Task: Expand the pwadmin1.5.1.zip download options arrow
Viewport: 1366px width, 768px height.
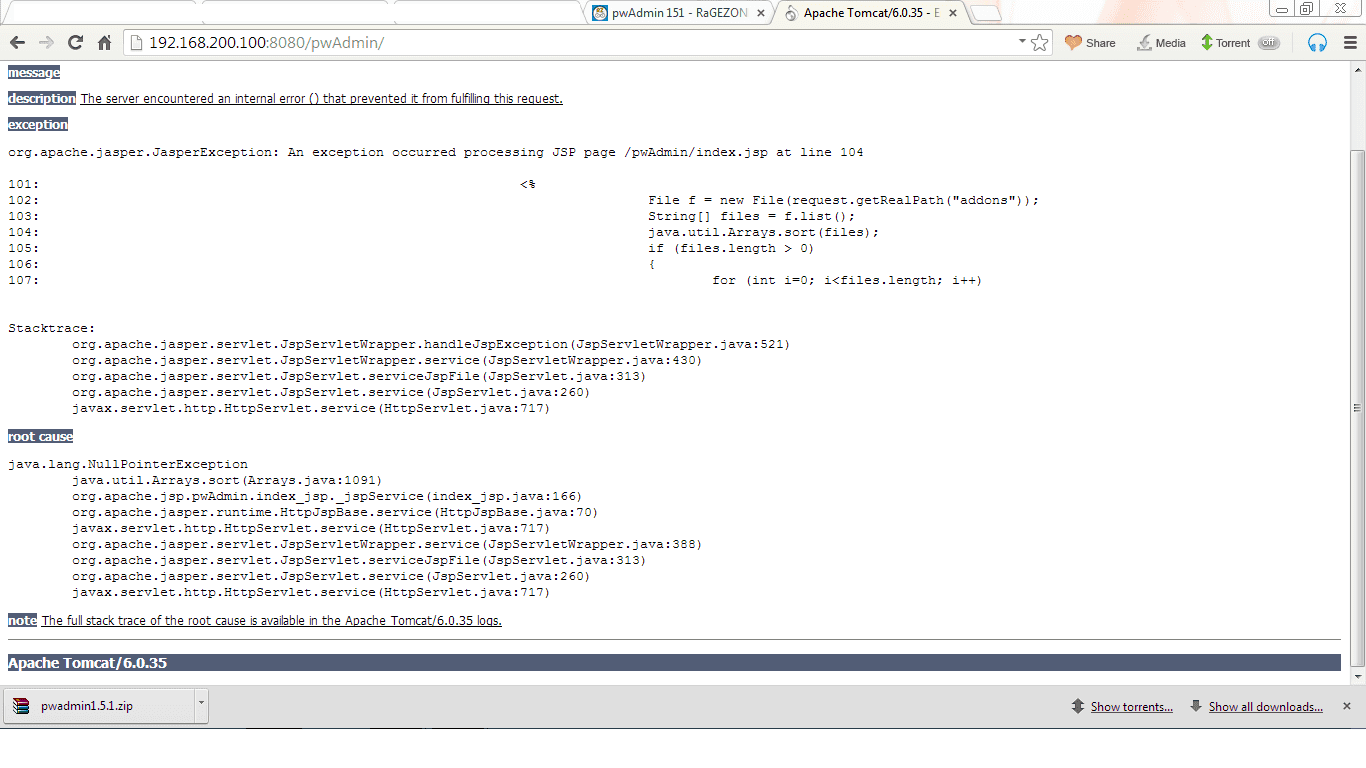Action: (x=201, y=706)
